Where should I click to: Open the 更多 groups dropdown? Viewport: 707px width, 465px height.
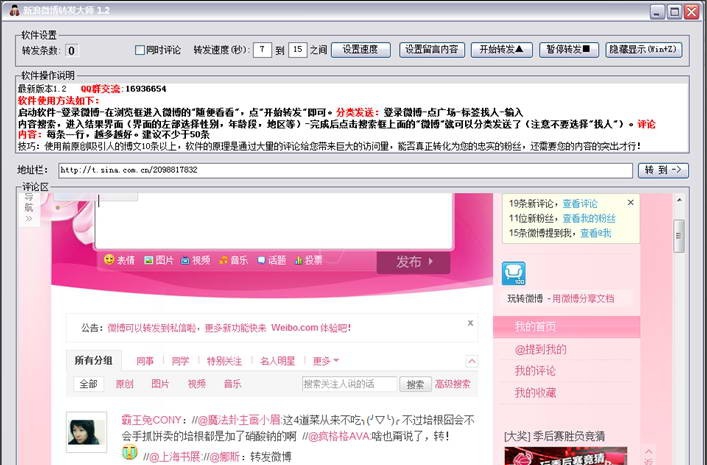[x=326, y=361]
